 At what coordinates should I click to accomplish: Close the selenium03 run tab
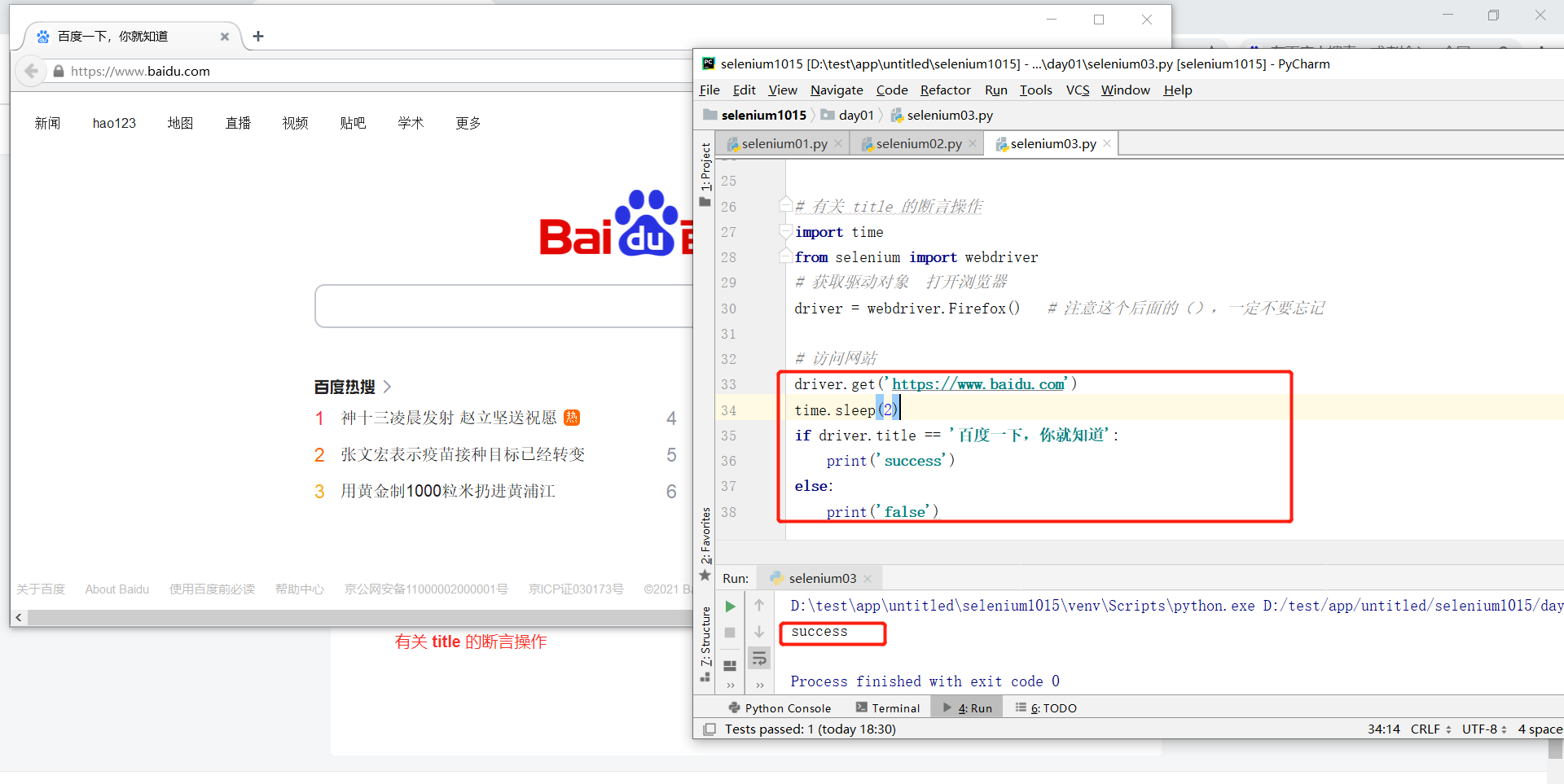click(x=868, y=579)
